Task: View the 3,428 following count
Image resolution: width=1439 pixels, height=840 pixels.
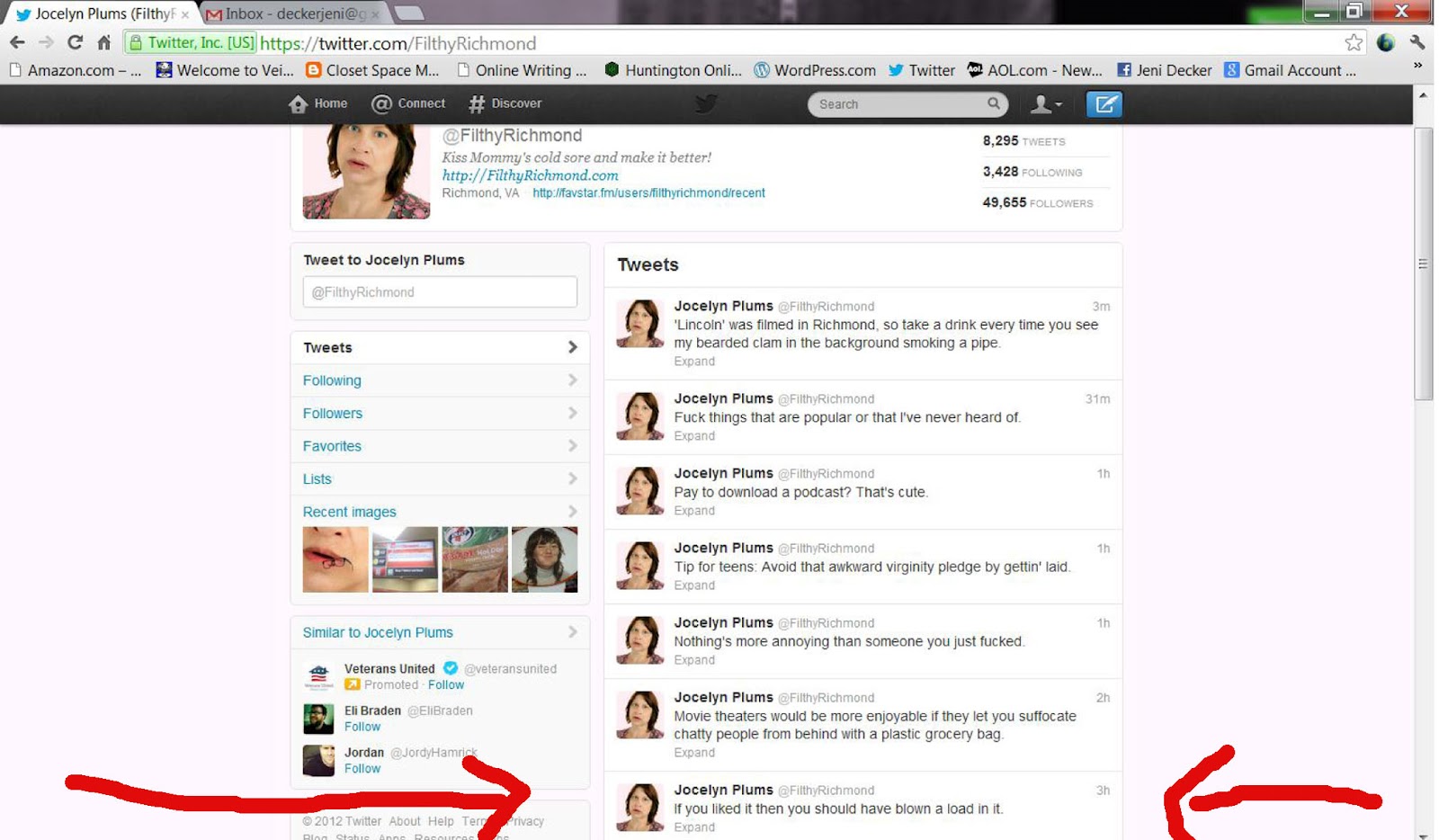Action: [1032, 172]
